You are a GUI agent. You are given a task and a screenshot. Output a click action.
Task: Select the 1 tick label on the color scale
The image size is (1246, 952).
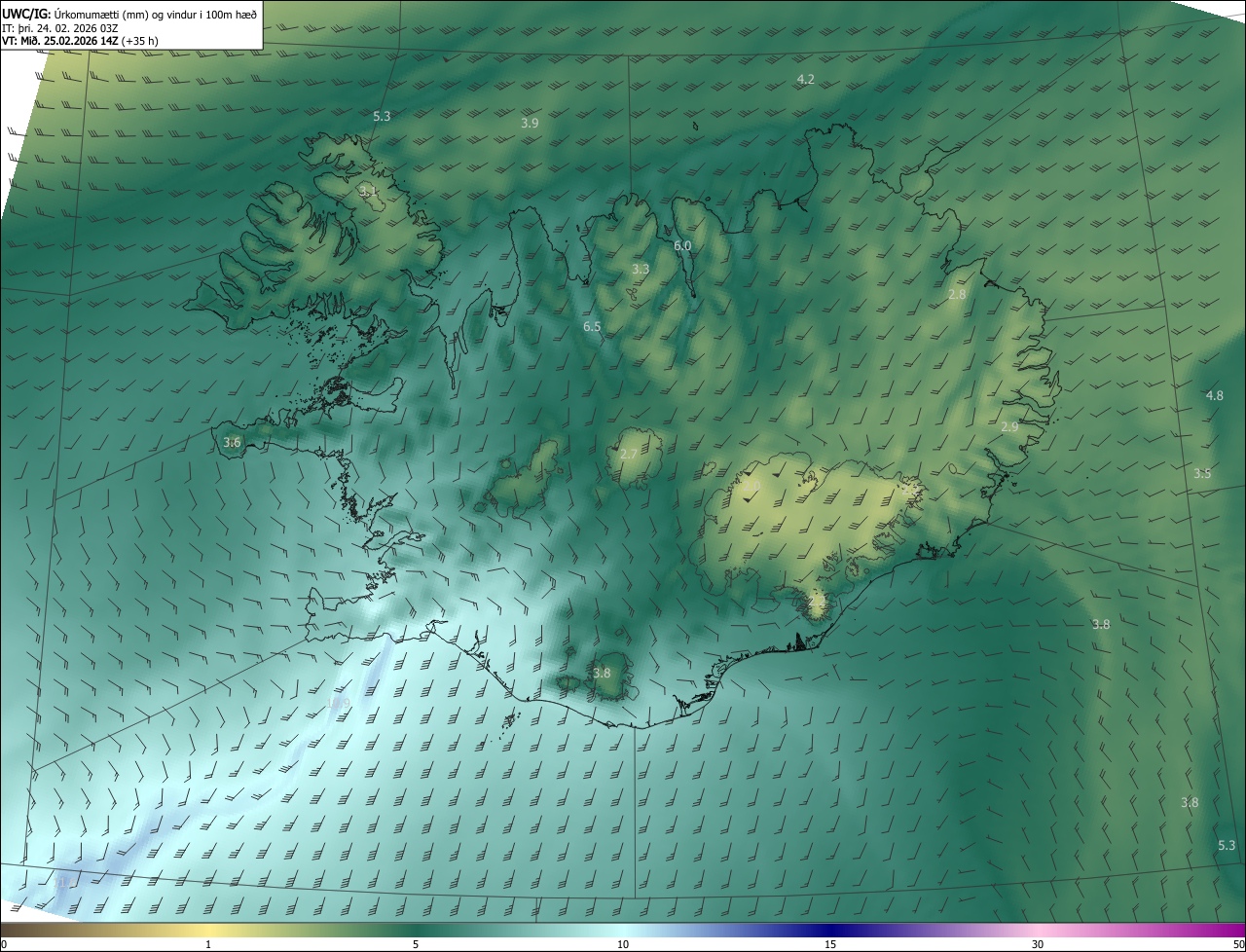(208, 944)
